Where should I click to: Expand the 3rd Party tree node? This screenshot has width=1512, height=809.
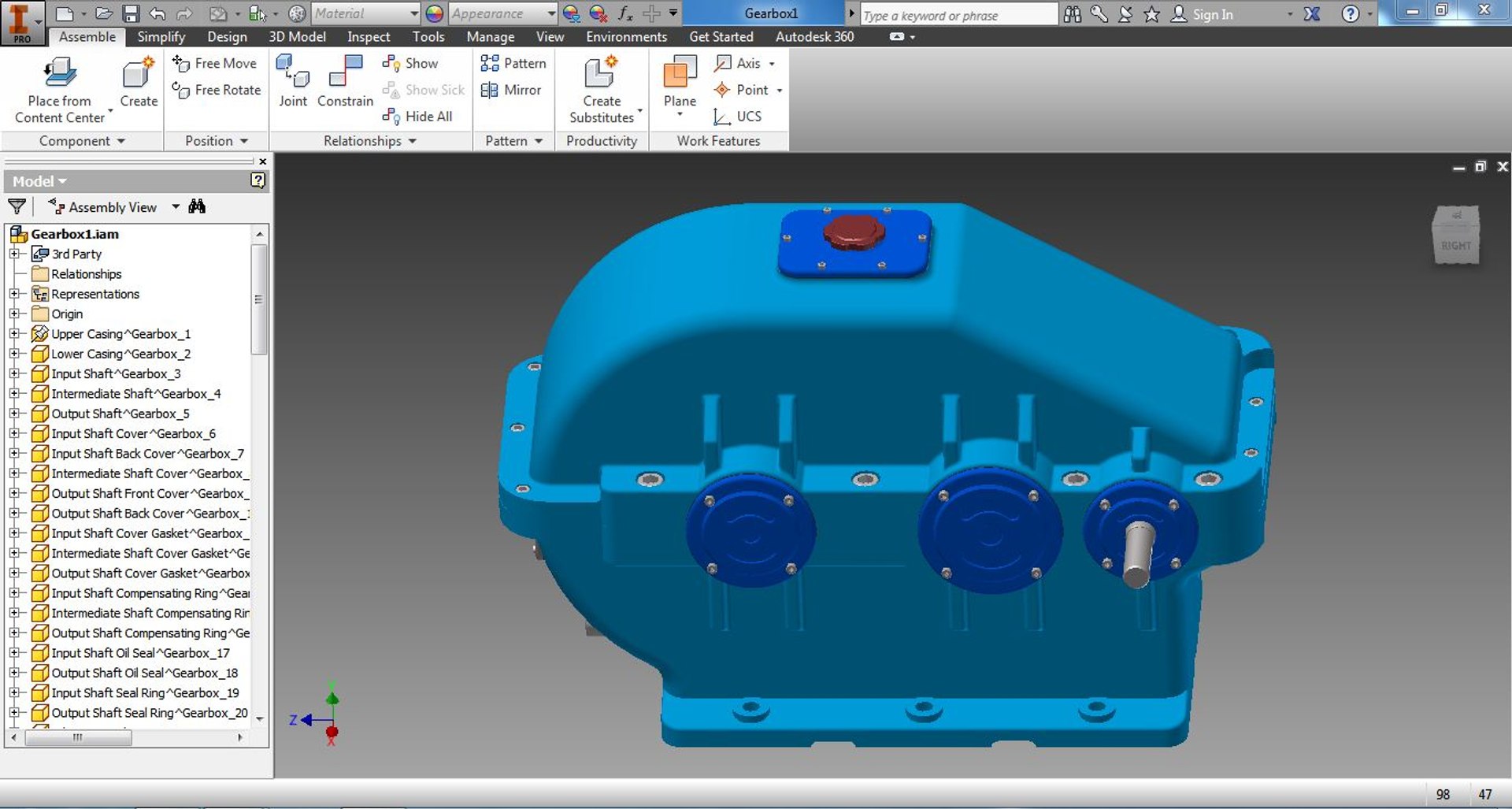[14, 254]
